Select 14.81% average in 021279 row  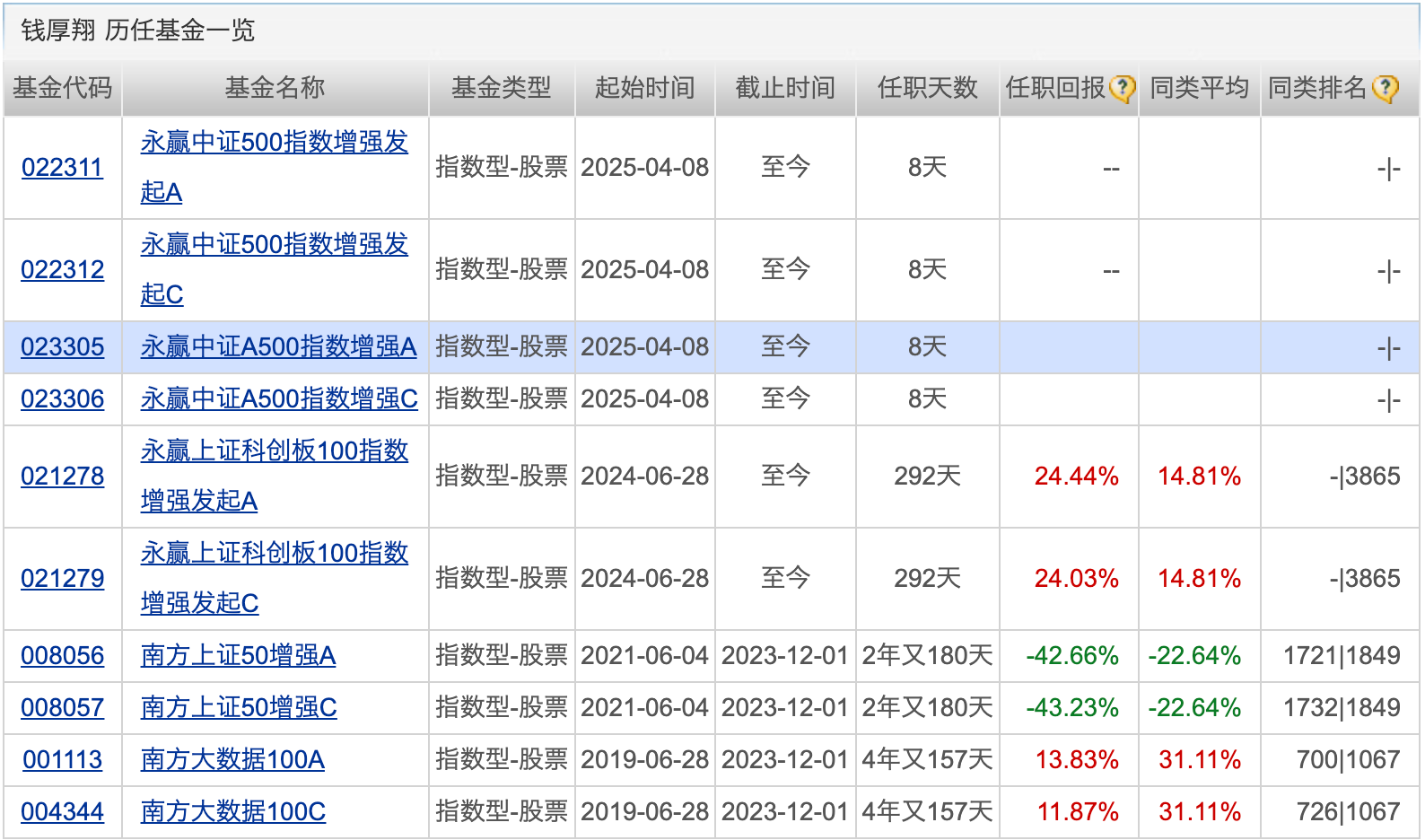pyautogui.click(x=1199, y=579)
